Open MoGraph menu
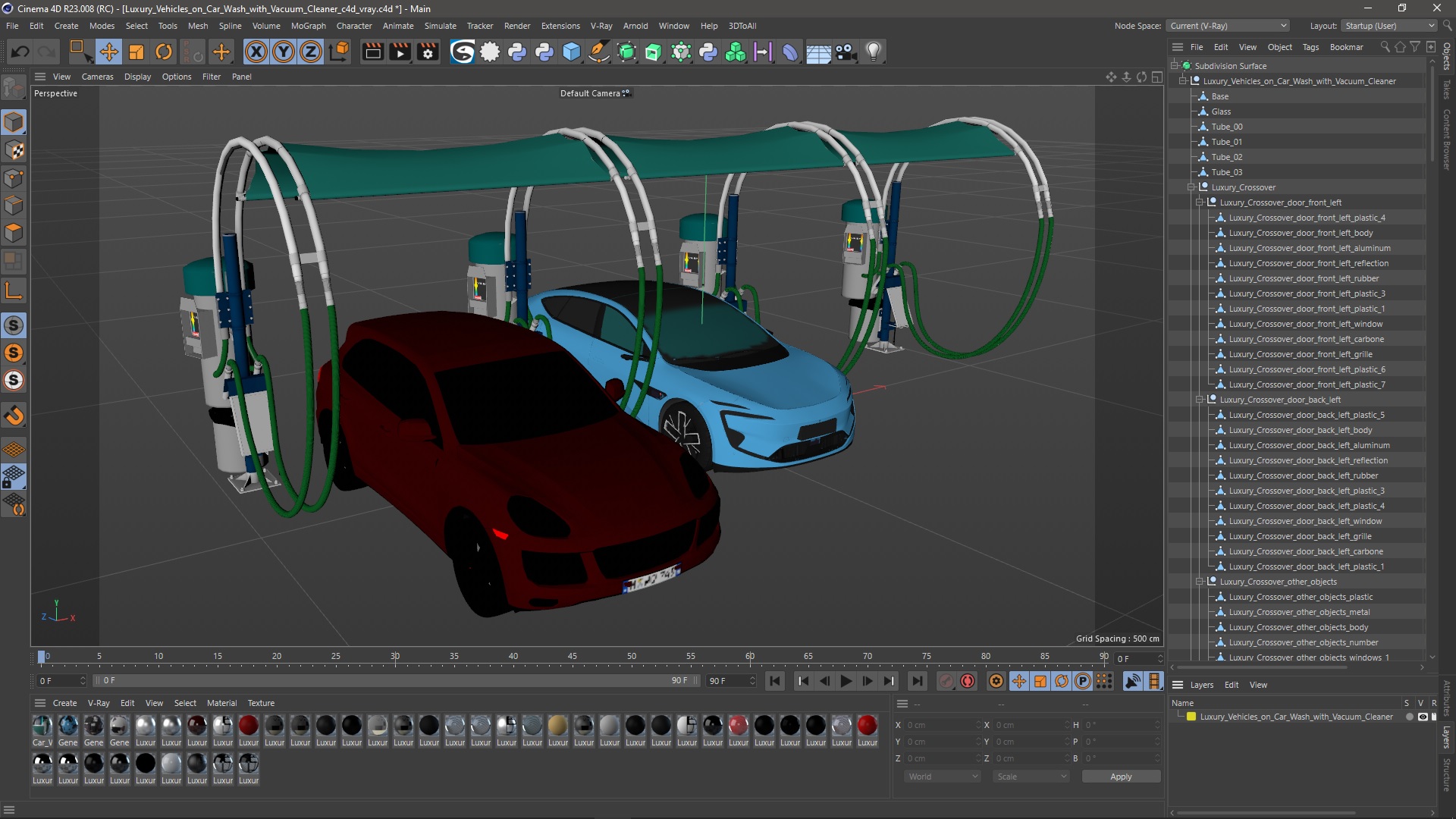The width and height of the screenshot is (1456, 819). click(x=308, y=26)
